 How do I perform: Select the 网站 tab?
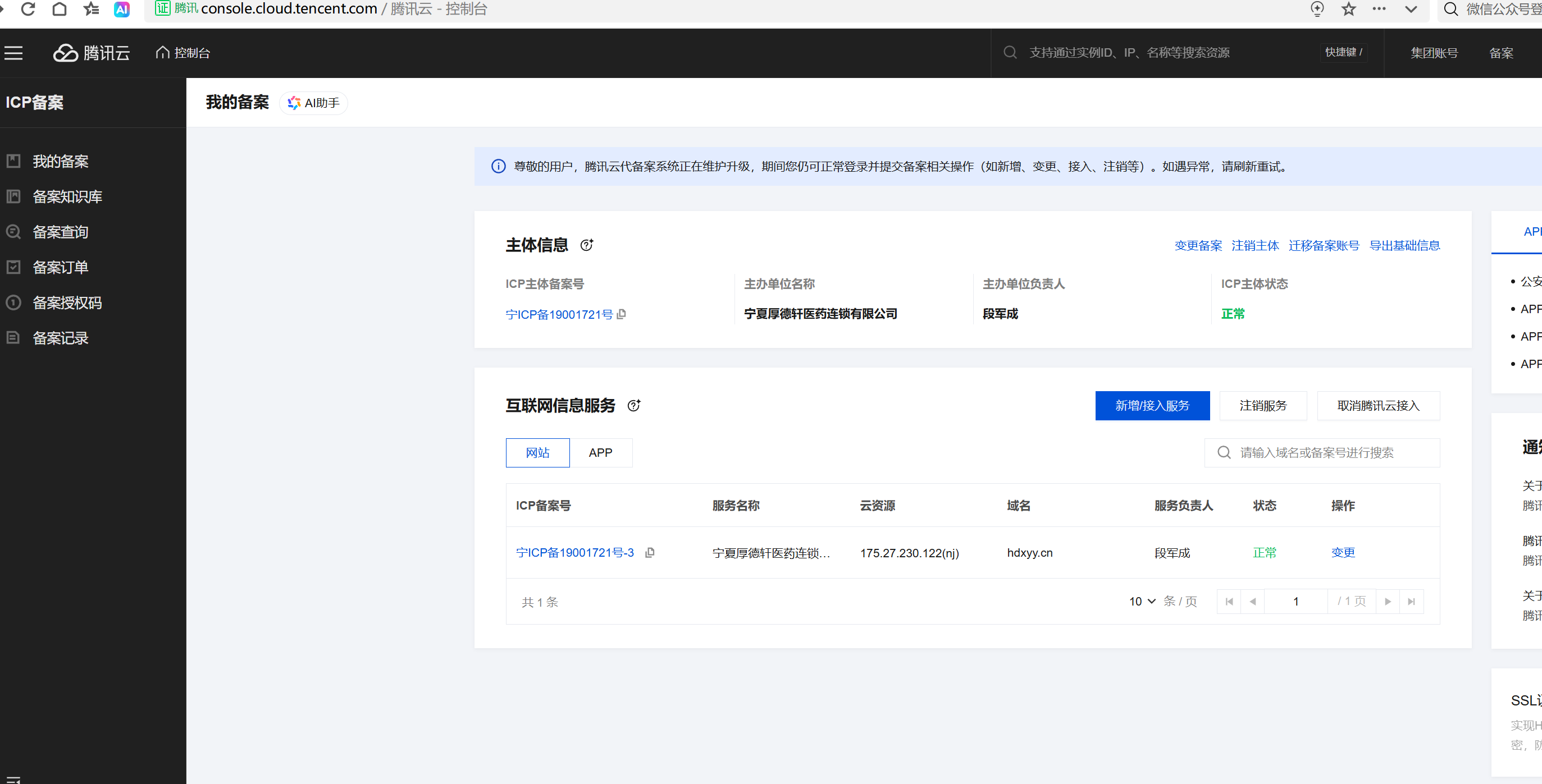point(537,453)
